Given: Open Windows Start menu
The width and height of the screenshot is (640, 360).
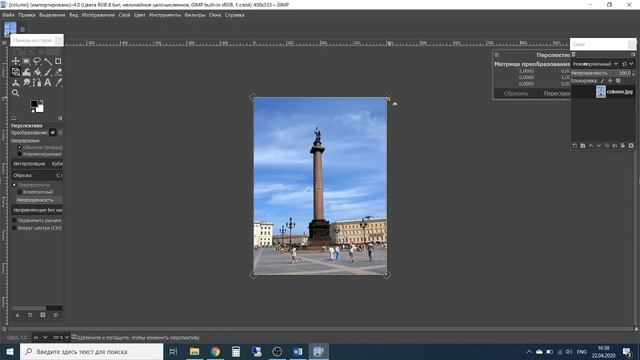Looking at the screenshot, I should click(x=10, y=351).
